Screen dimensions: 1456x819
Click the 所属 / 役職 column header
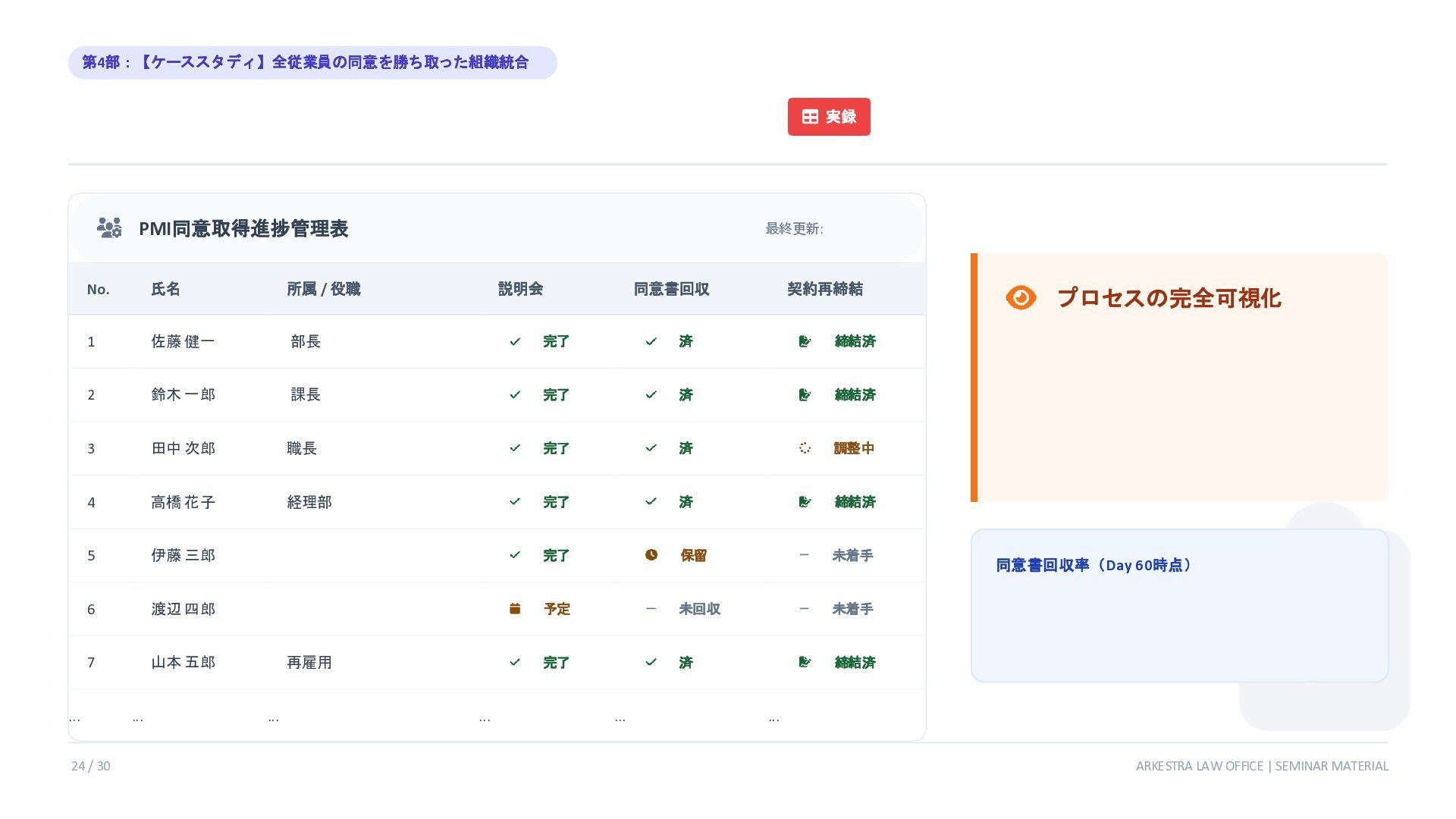[x=323, y=289]
